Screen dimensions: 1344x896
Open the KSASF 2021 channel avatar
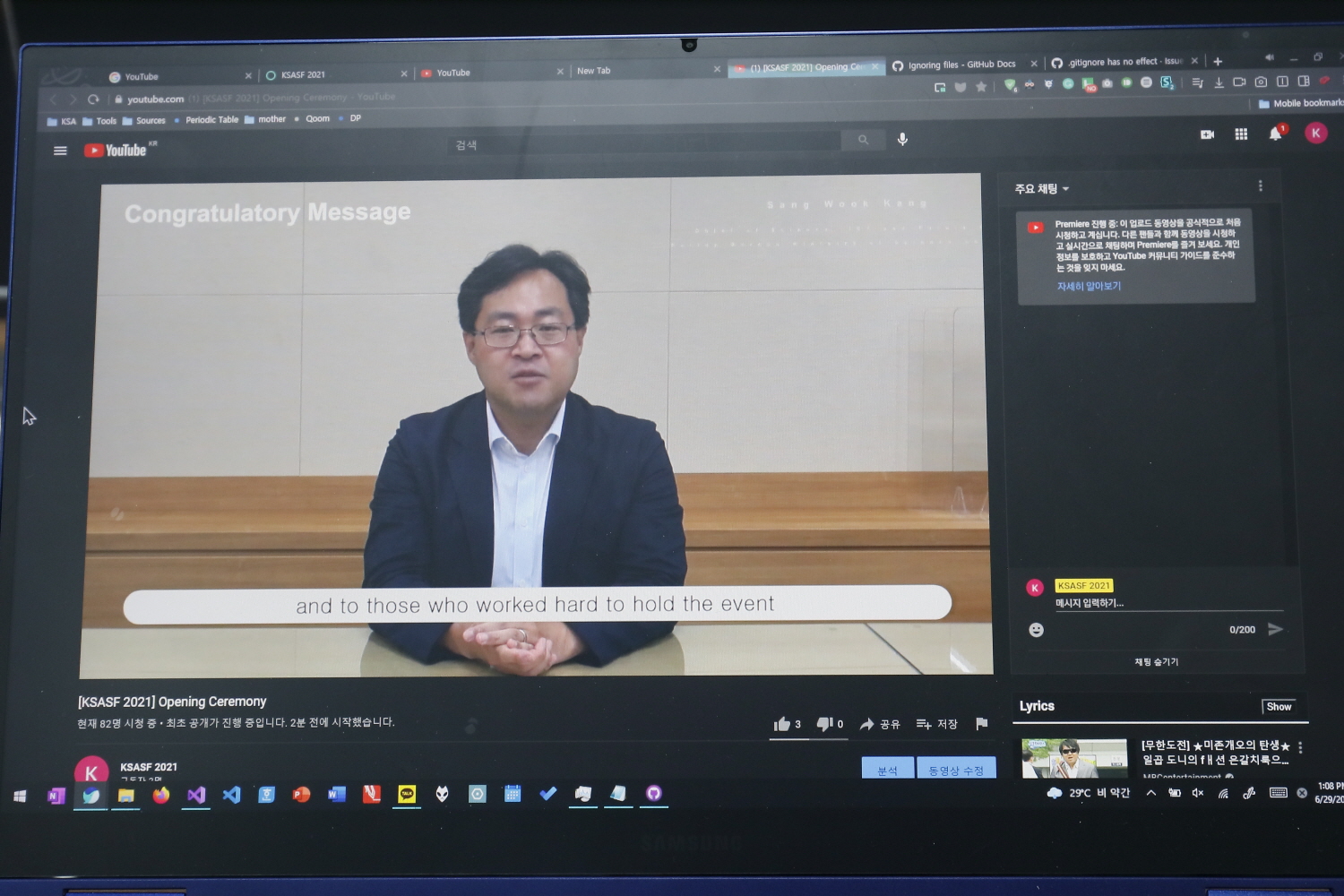click(x=91, y=771)
